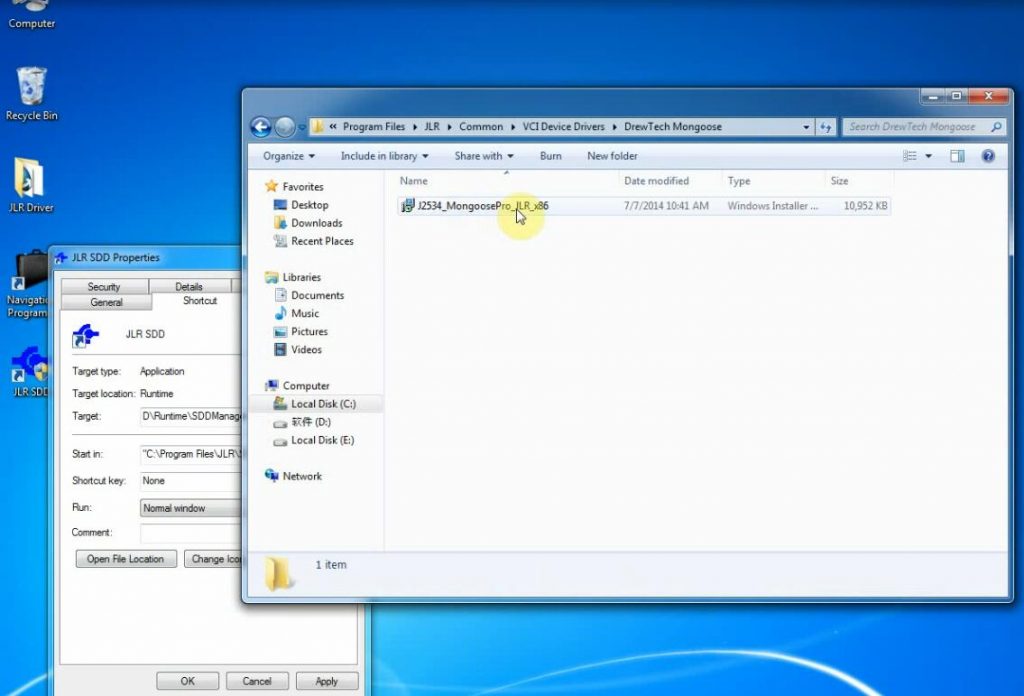Open the Music library
Image resolution: width=1024 pixels, height=696 pixels.
pos(305,313)
